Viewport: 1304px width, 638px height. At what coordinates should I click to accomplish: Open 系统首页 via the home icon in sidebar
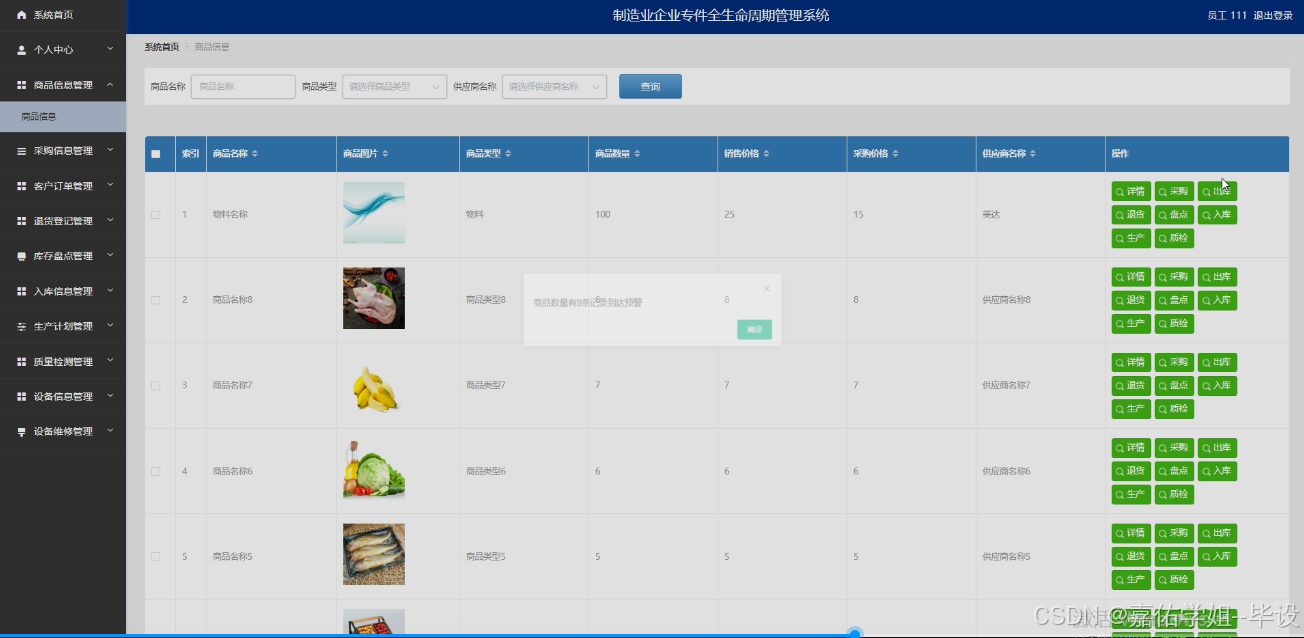tap(22, 16)
